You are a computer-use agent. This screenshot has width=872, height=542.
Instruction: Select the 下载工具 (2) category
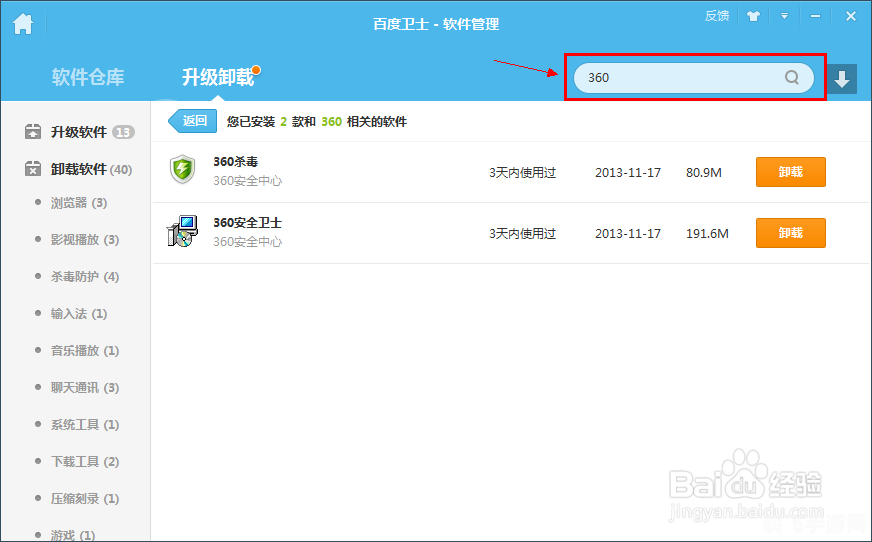pos(85,462)
